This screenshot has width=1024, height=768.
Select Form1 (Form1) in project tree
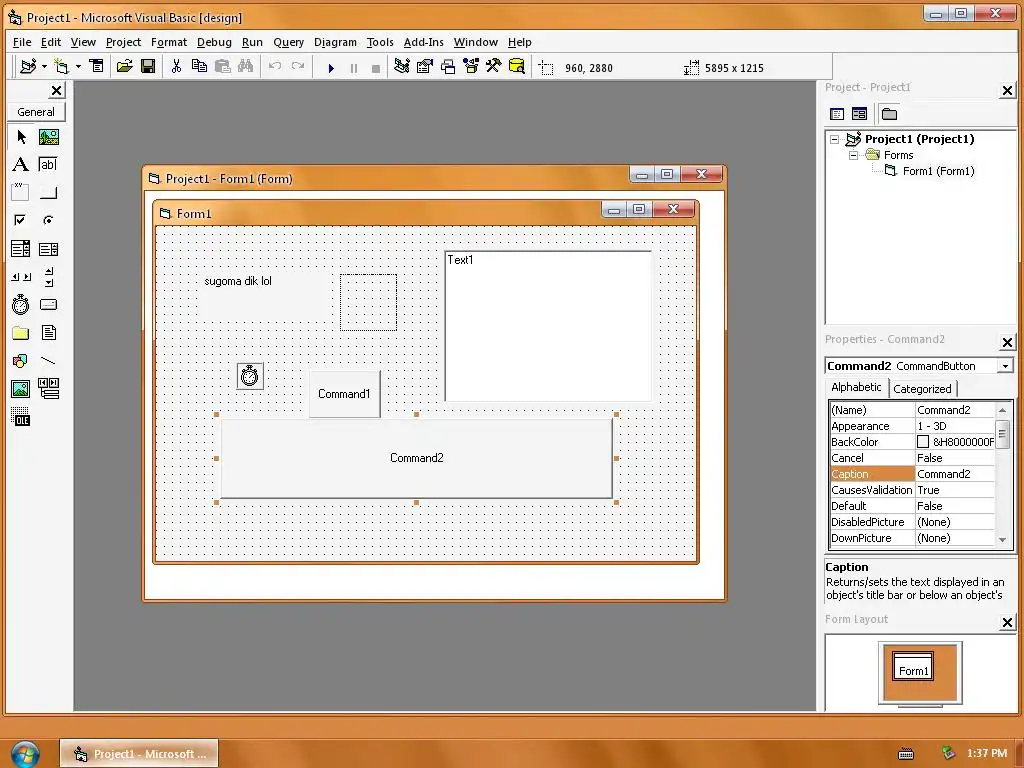(x=938, y=171)
